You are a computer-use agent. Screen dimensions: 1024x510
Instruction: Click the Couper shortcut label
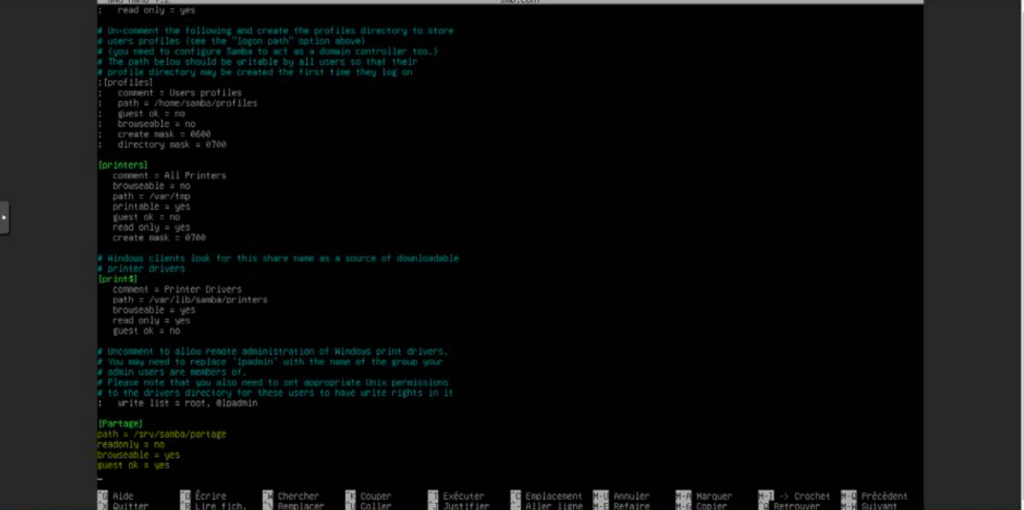[376, 496]
